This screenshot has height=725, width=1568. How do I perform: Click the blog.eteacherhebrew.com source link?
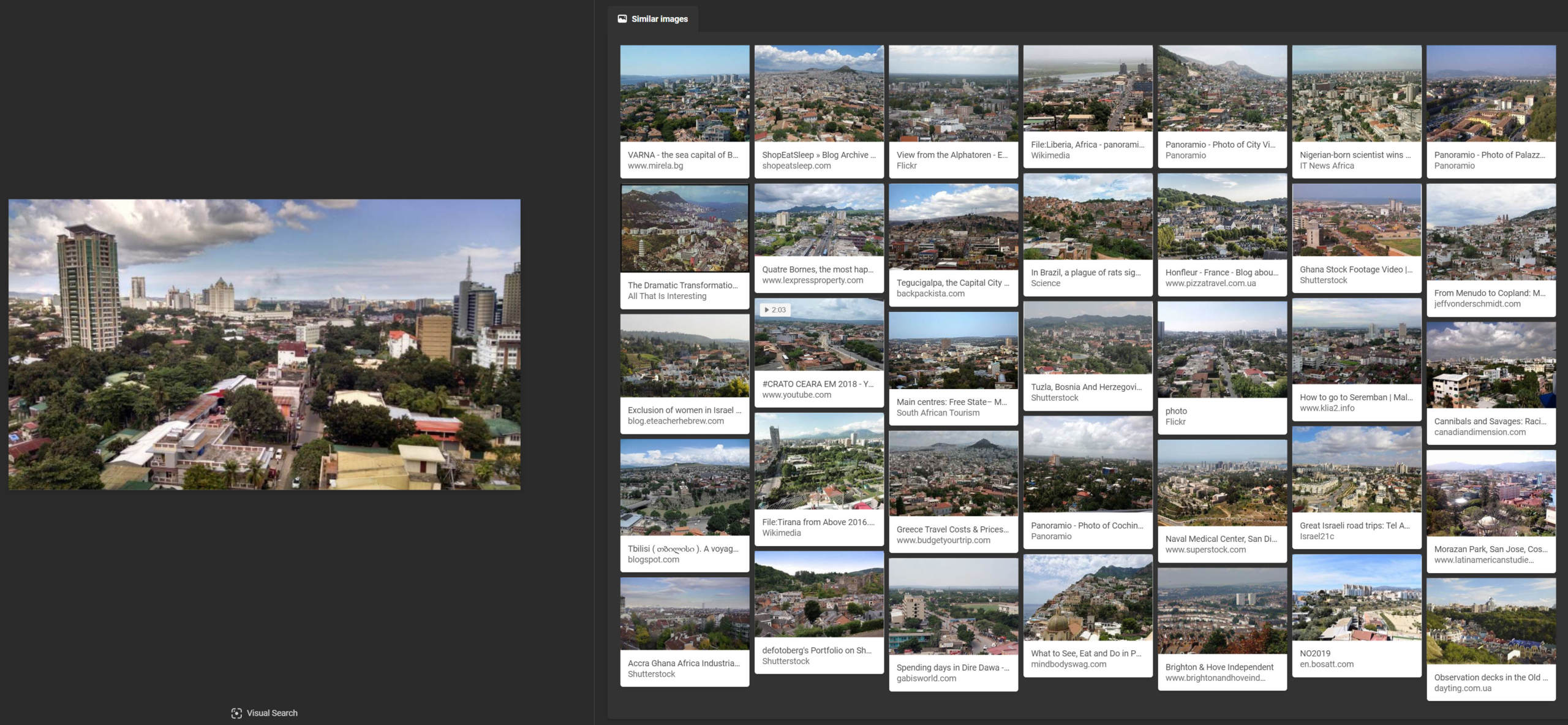(x=676, y=421)
